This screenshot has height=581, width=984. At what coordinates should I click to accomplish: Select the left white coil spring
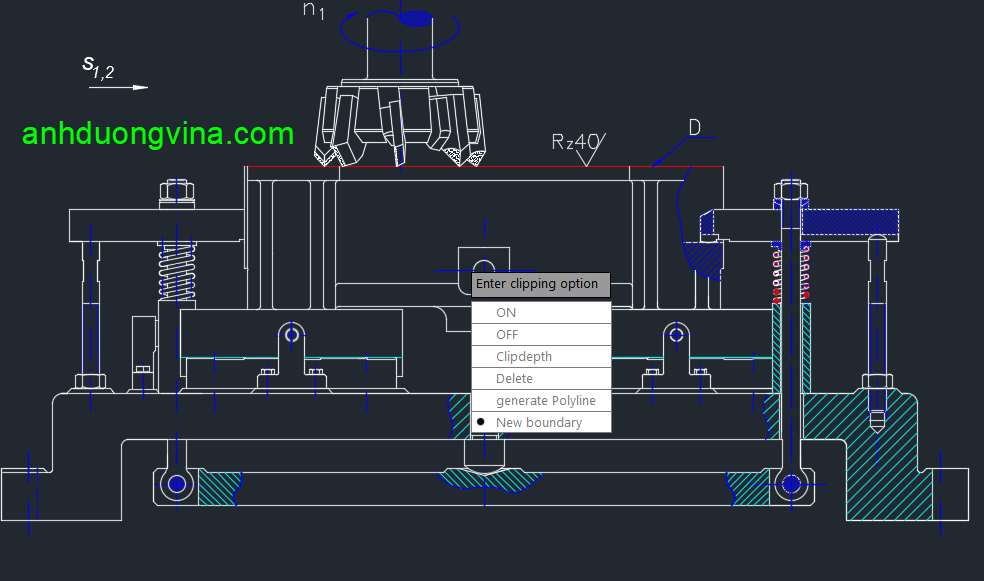176,272
